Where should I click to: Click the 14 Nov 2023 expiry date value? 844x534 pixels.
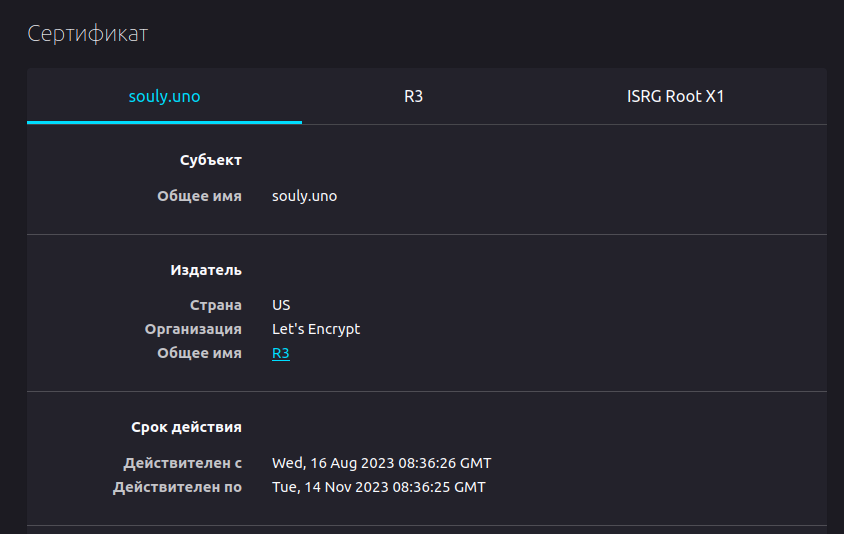[378, 487]
